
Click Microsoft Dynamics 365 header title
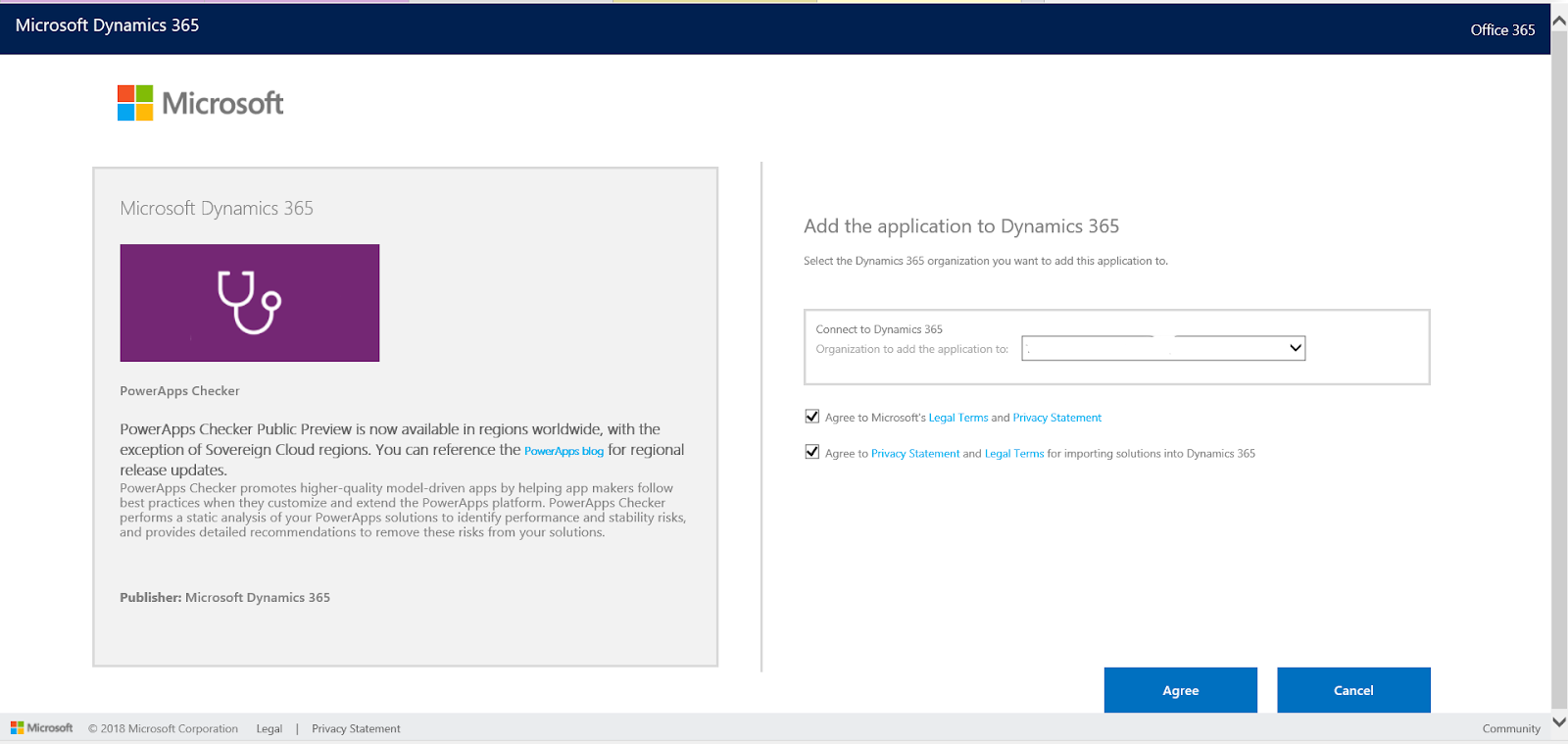tap(107, 25)
